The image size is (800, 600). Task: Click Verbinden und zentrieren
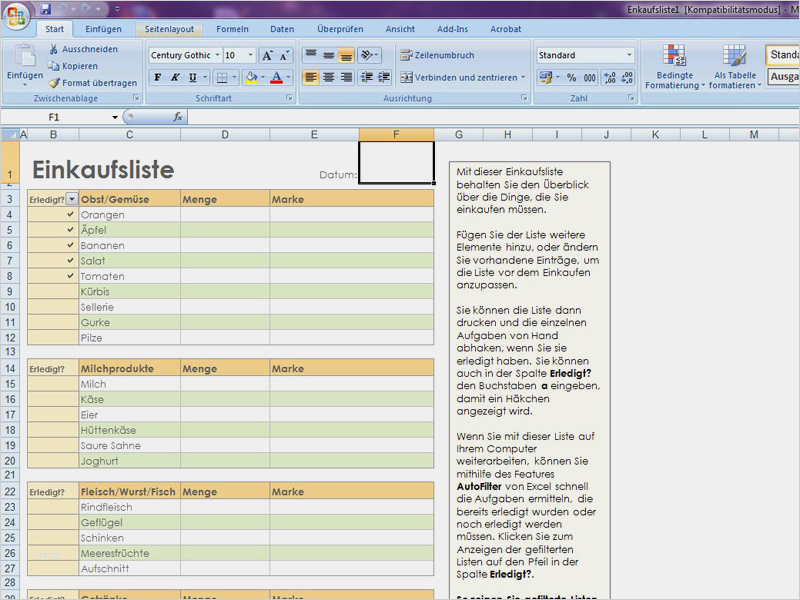coord(463,77)
